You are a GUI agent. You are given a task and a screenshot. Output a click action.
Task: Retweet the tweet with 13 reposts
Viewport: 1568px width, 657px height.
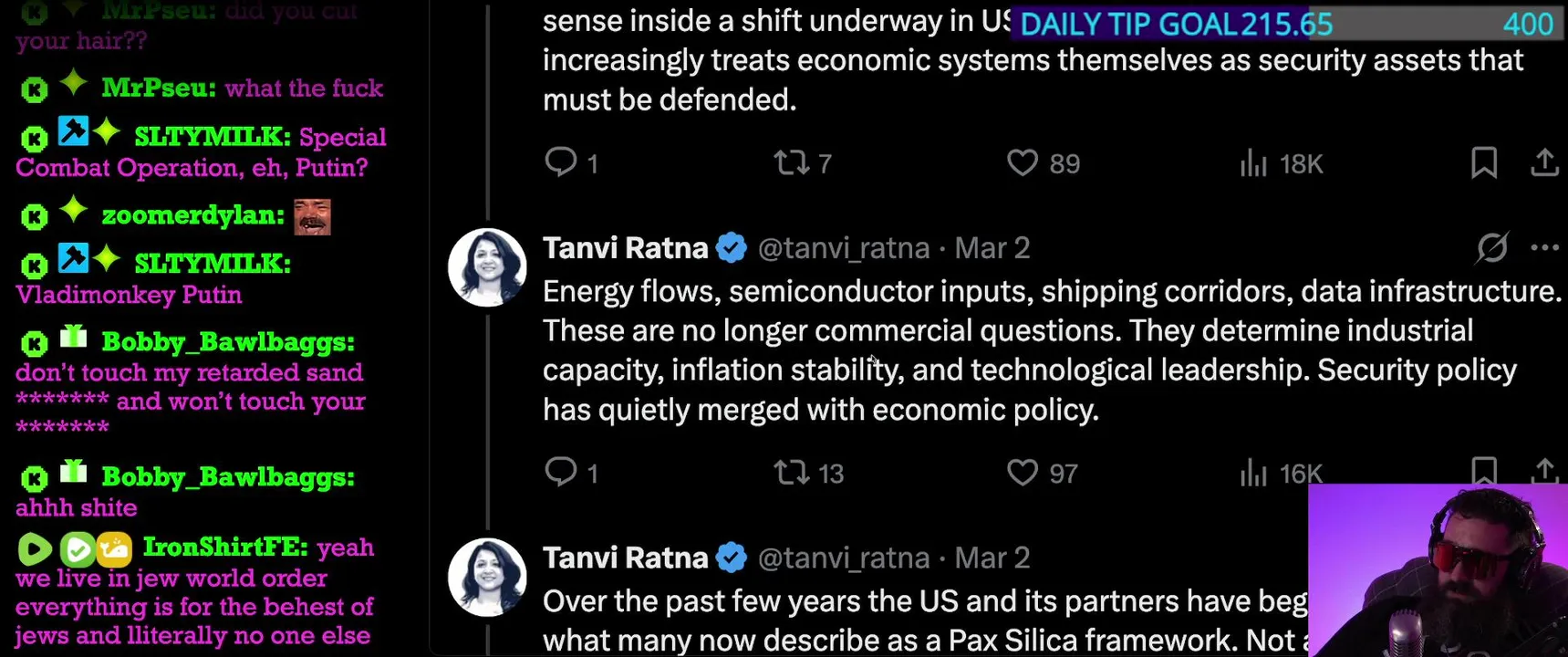[791, 473]
